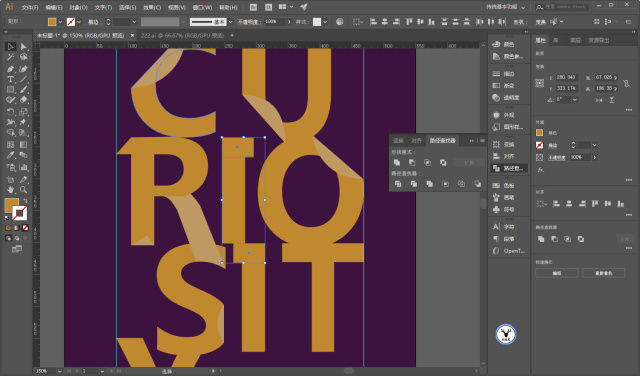The image size is (640, 376).
Task: Click the 编组 Group button
Action: pos(557,273)
